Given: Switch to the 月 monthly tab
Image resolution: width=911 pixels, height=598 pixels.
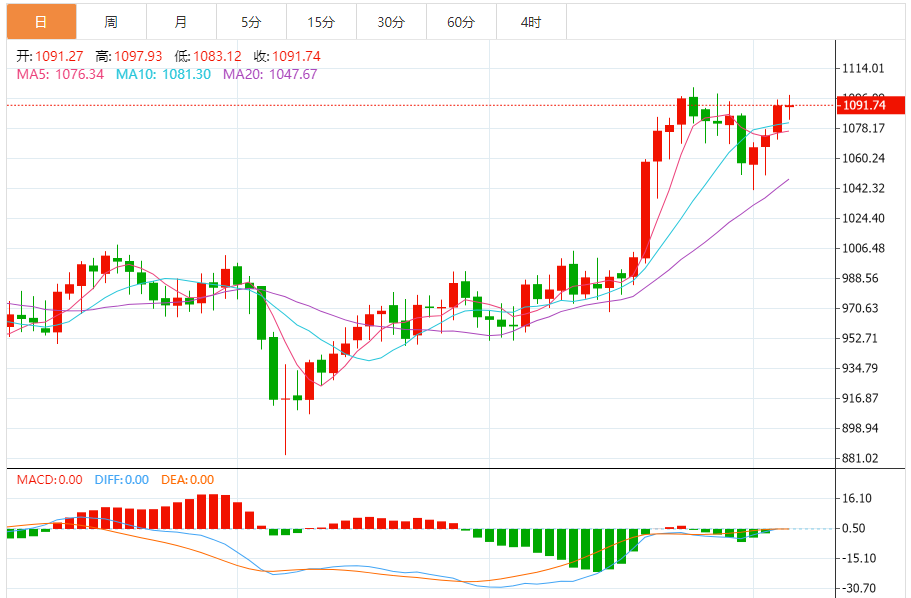Looking at the screenshot, I should coord(181,22).
